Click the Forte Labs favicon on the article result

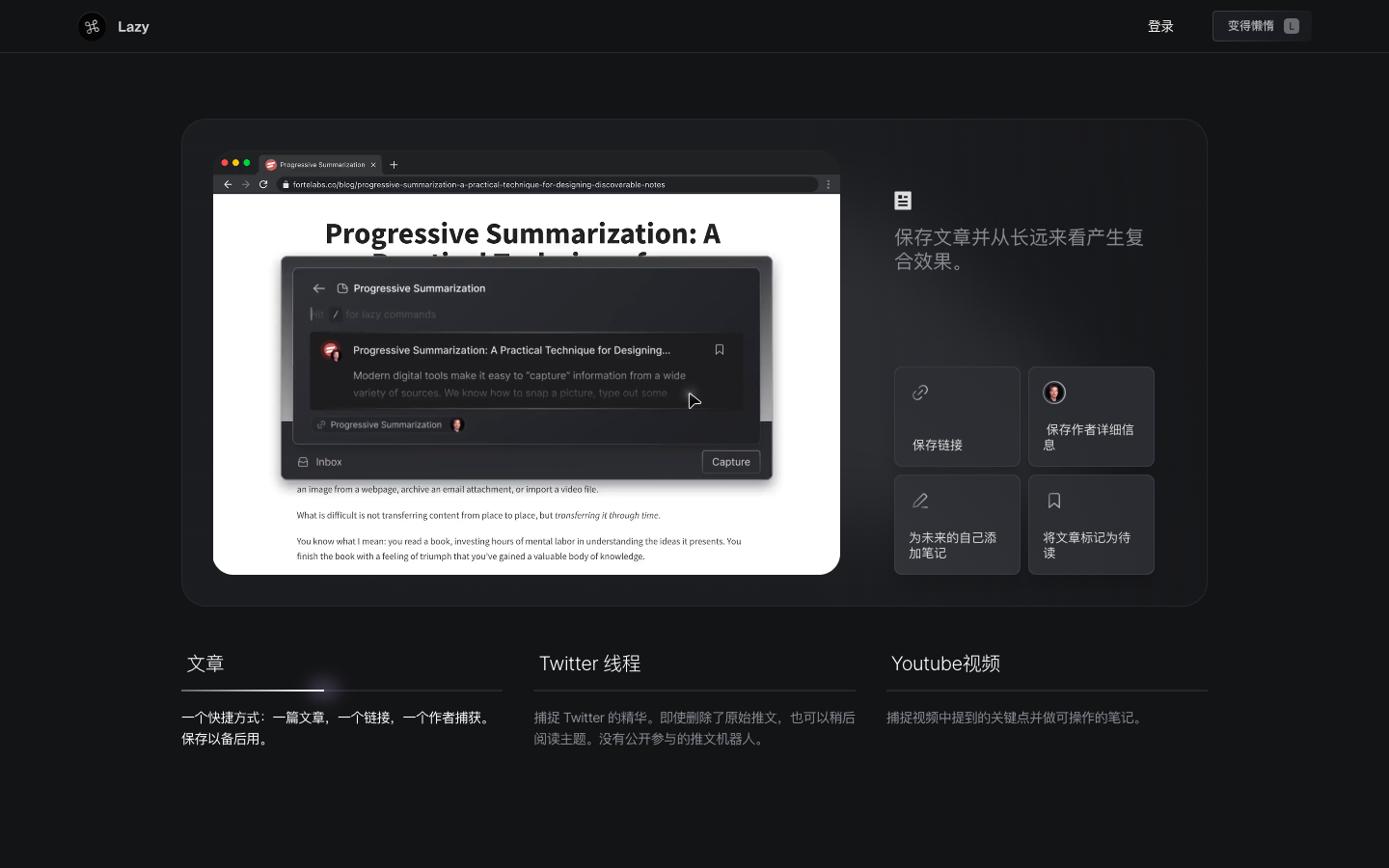pos(331,351)
